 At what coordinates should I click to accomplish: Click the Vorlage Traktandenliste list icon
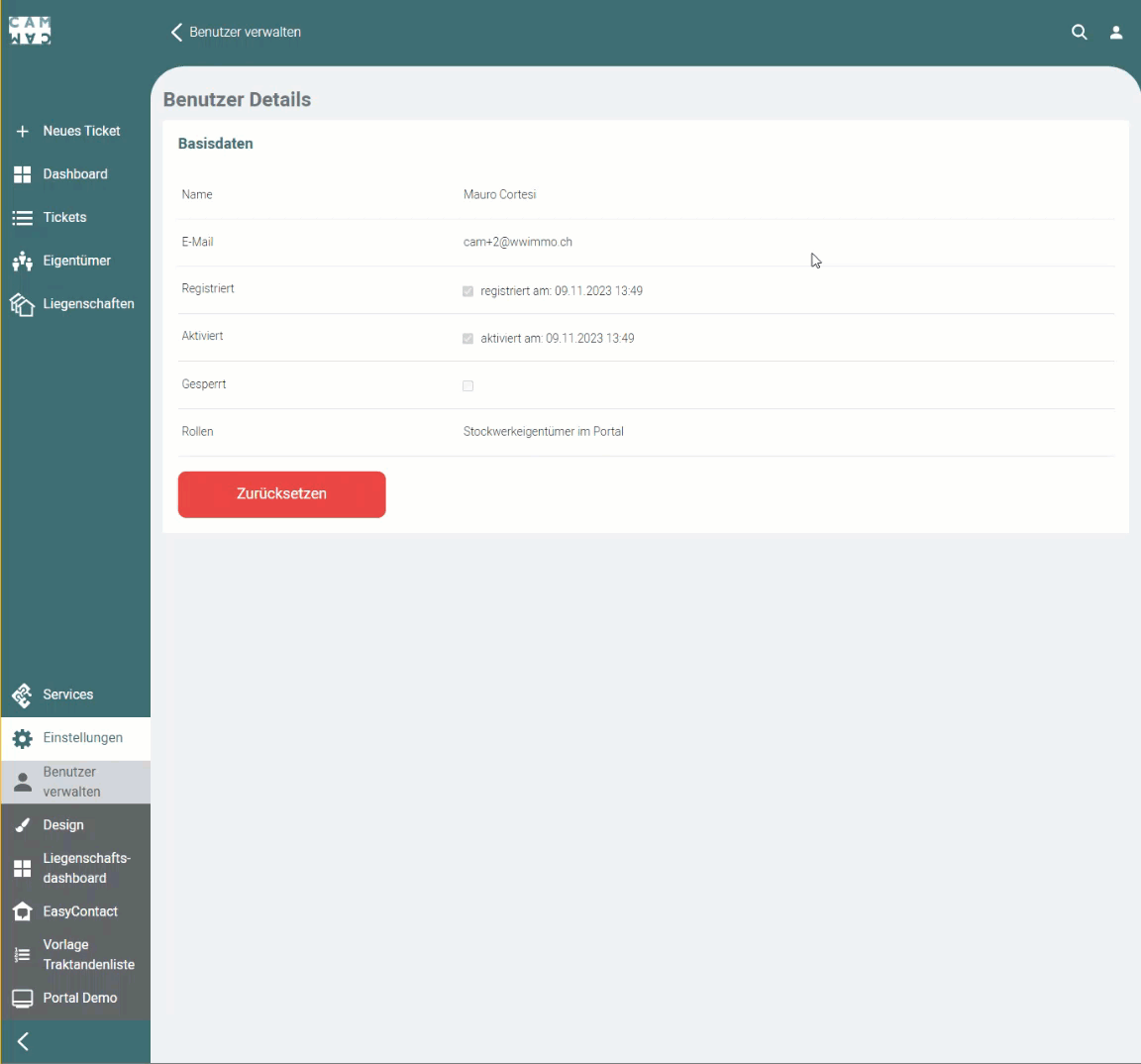pos(23,955)
